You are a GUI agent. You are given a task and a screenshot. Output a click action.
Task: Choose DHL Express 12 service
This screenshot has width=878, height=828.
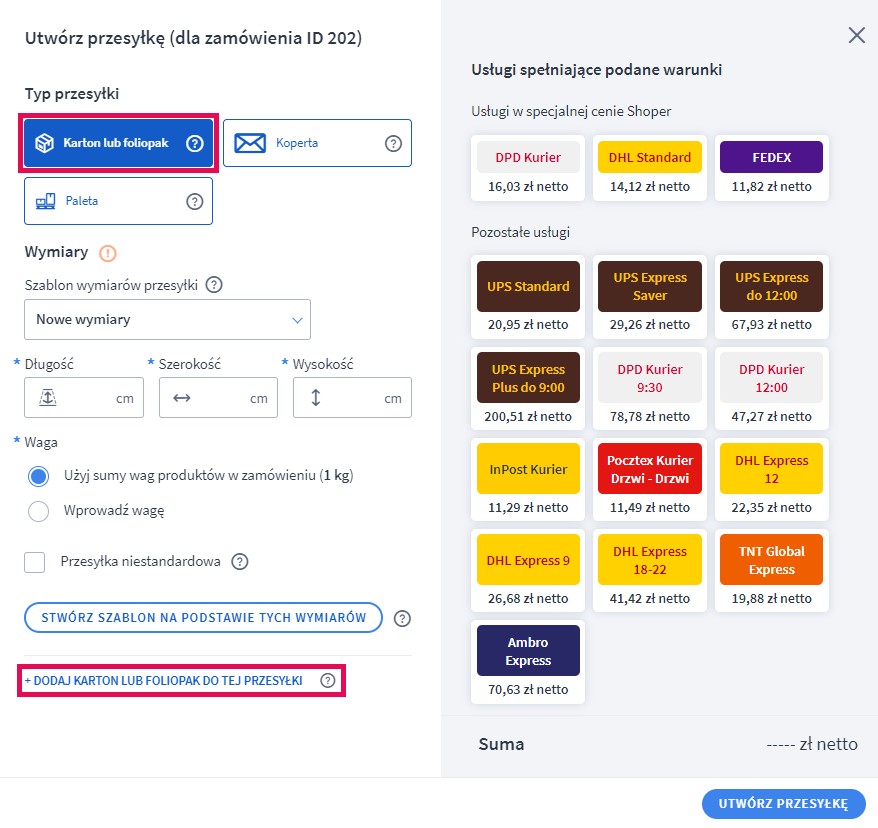772,479
